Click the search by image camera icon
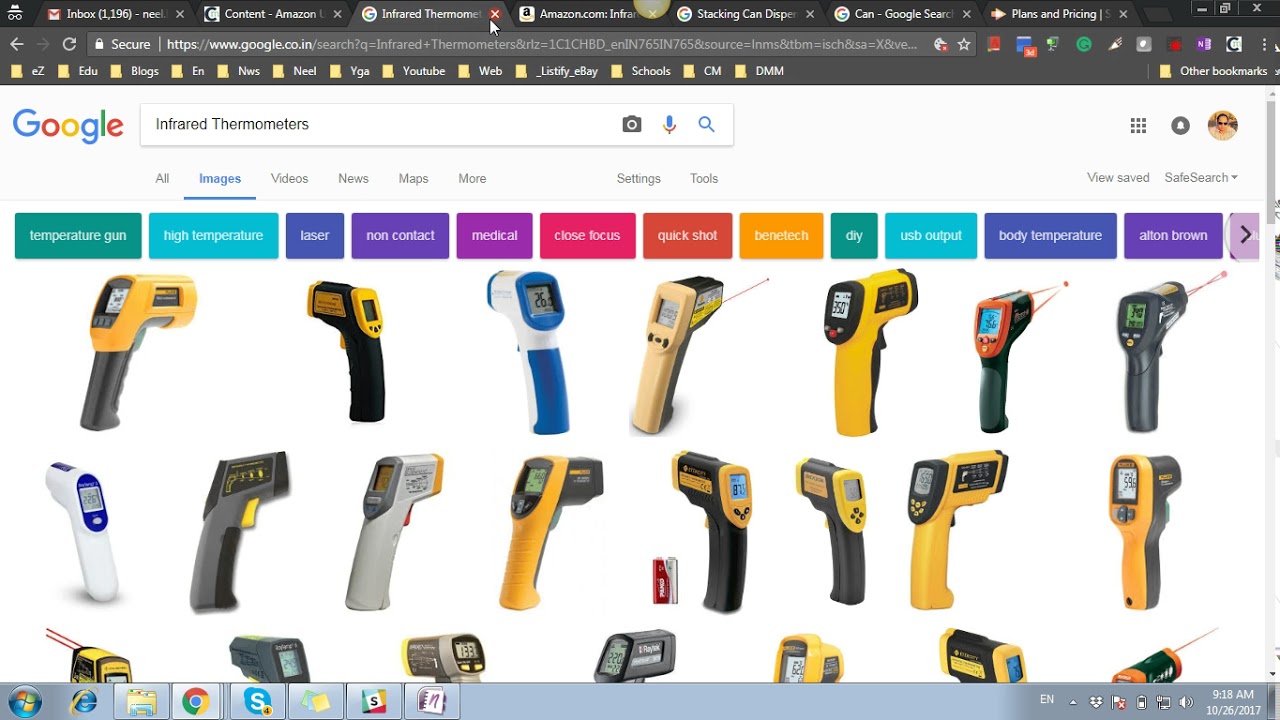This screenshot has width=1280, height=720. [x=631, y=124]
